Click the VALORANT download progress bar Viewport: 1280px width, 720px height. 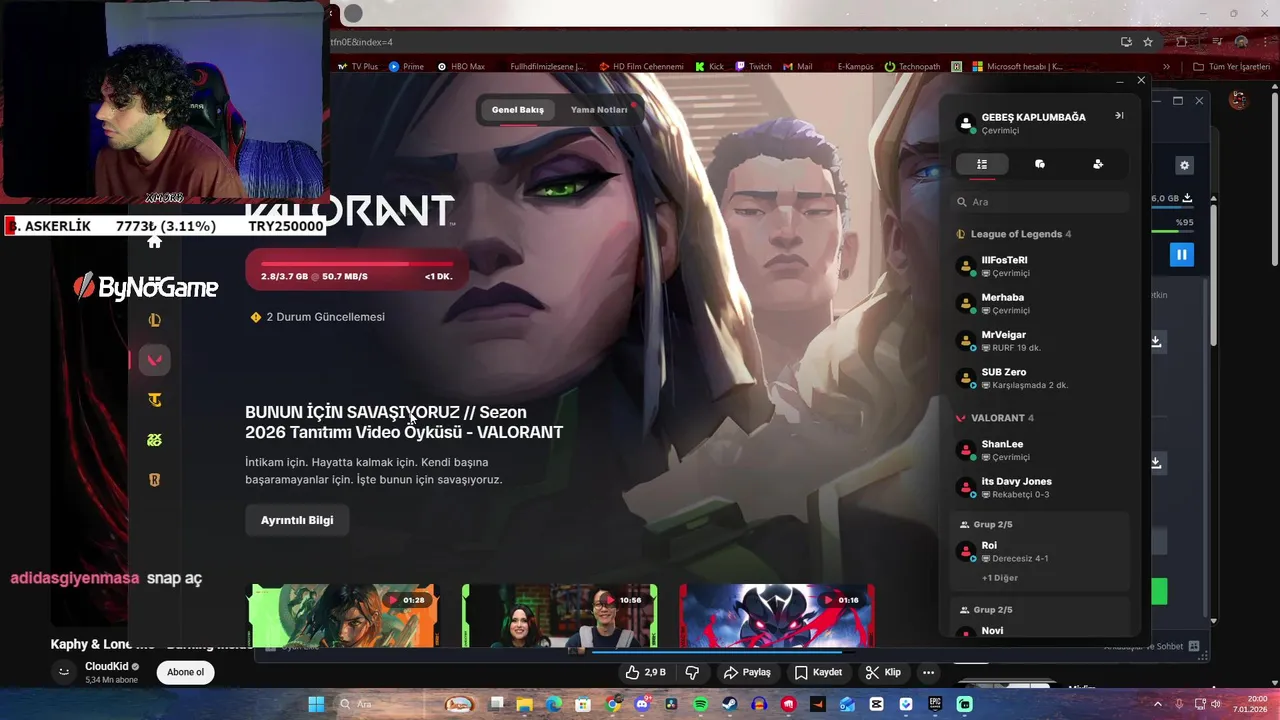click(357, 269)
